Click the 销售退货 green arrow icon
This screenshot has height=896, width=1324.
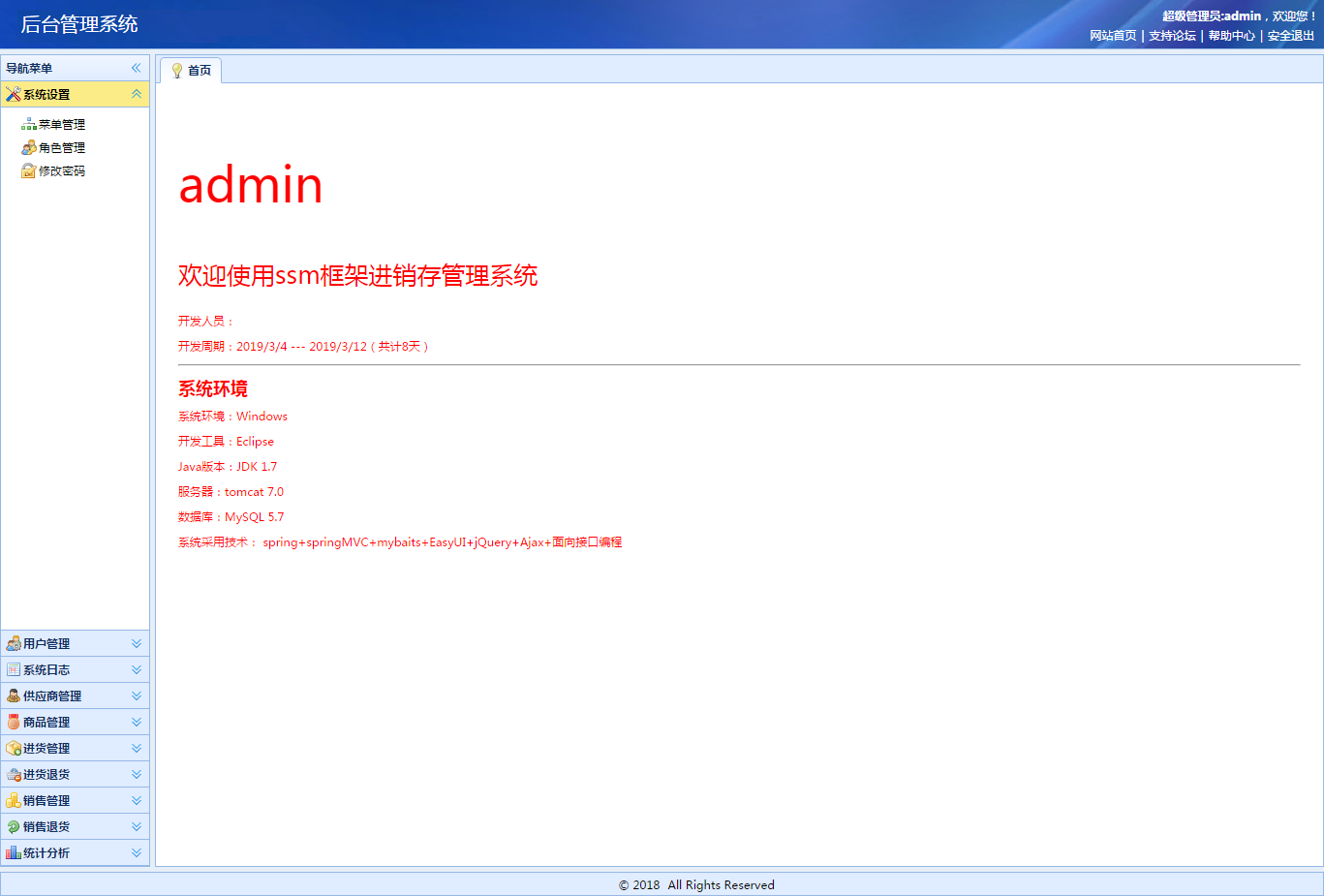14,826
